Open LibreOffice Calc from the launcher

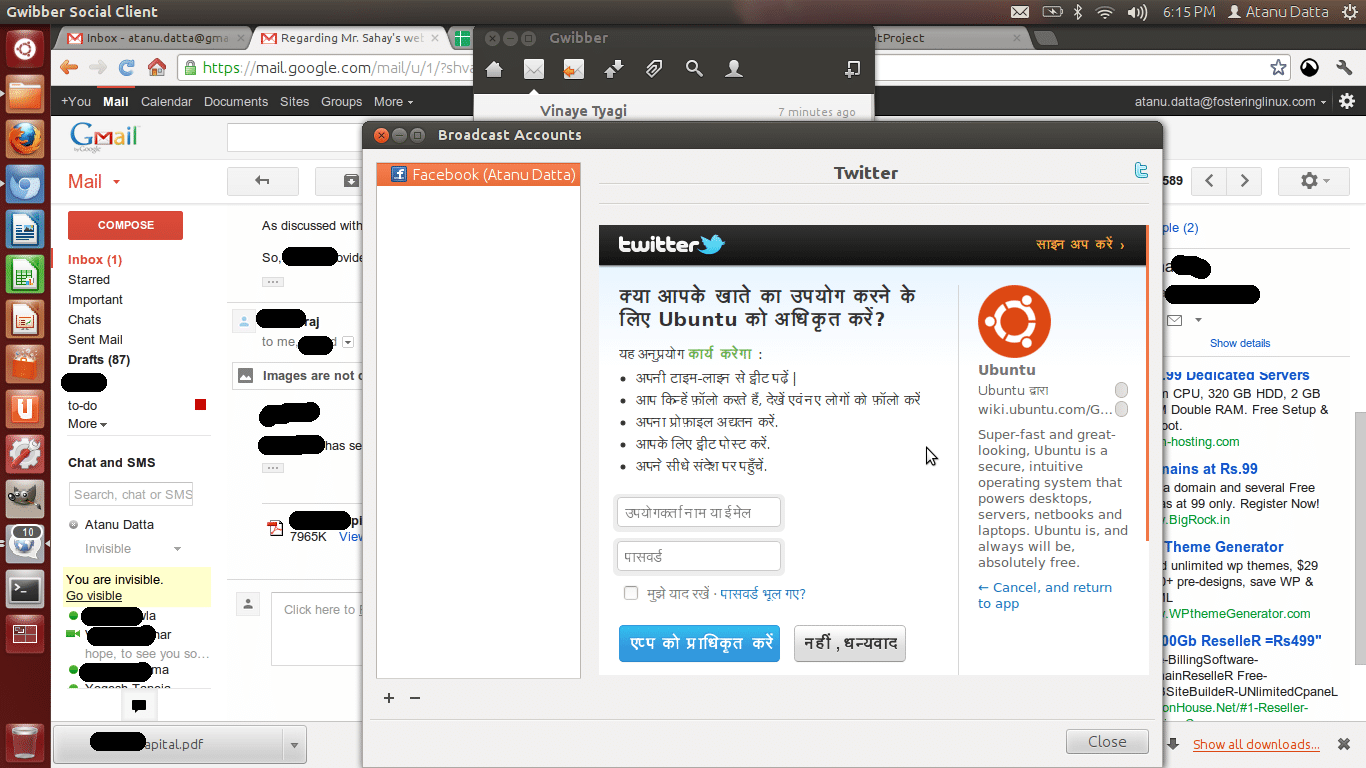[x=26, y=275]
